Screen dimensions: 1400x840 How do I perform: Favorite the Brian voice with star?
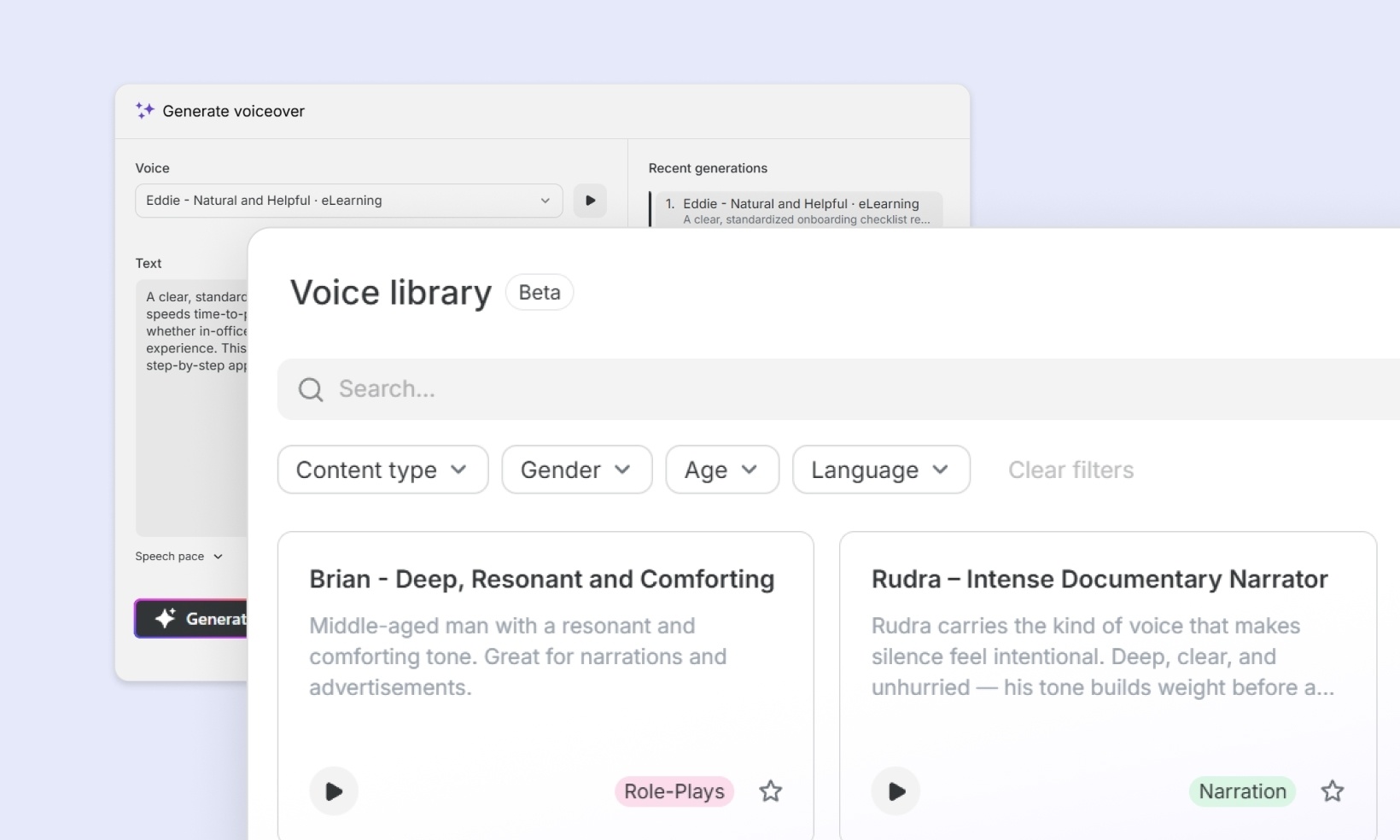click(771, 791)
